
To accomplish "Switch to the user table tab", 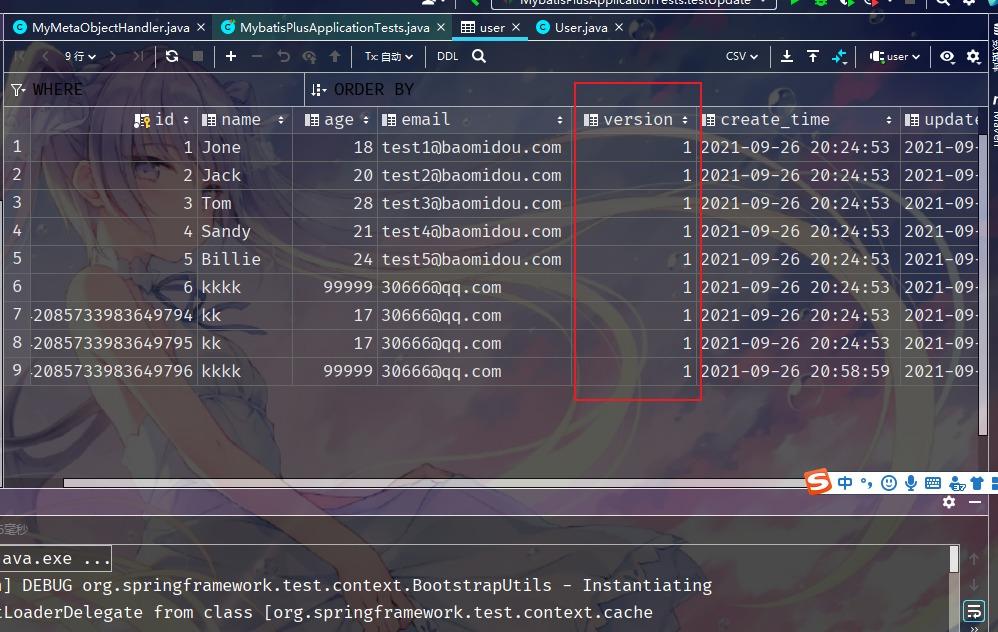I will [491, 27].
